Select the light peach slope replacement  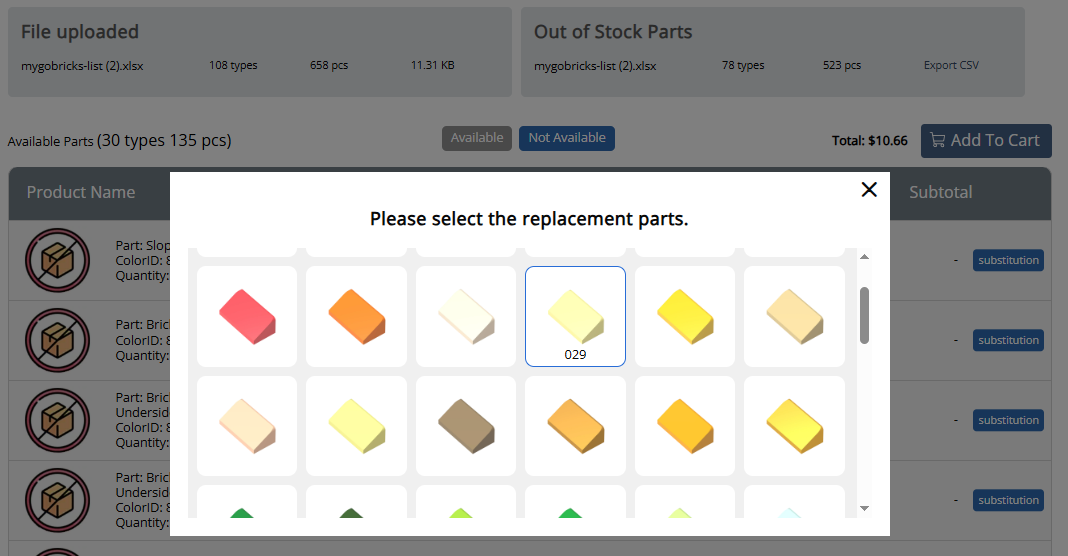click(x=247, y=425)
